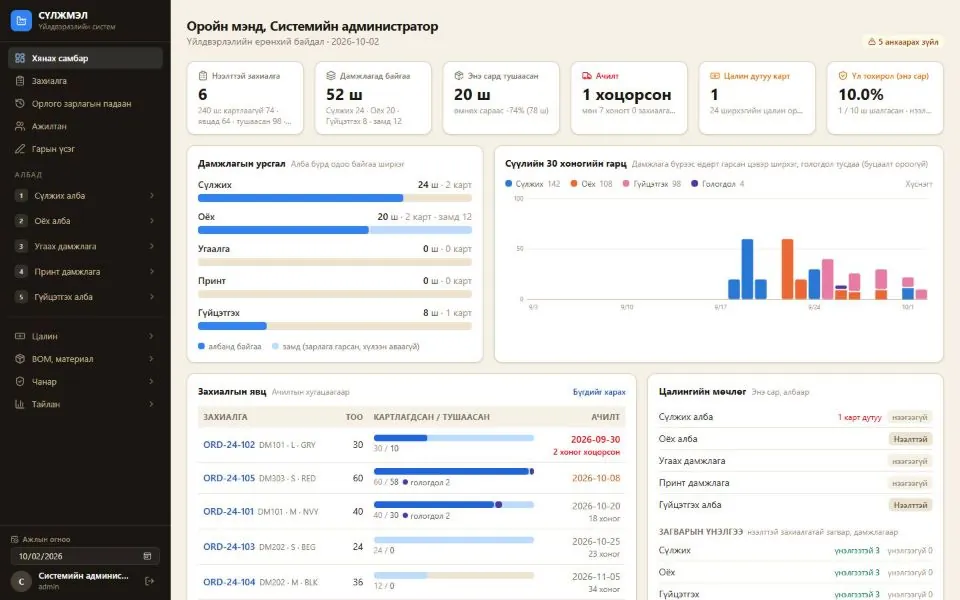The image size is (960, 600).
Task: Open order ORD-24-105 link
Action: (229, 478)
